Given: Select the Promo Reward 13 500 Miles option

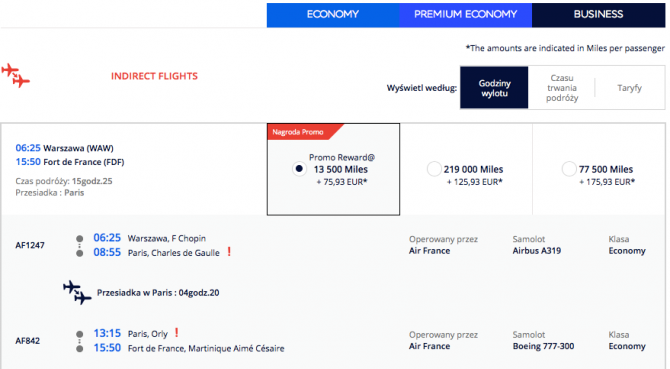Looking at the screenshot, I should click(x=299, y=169).
